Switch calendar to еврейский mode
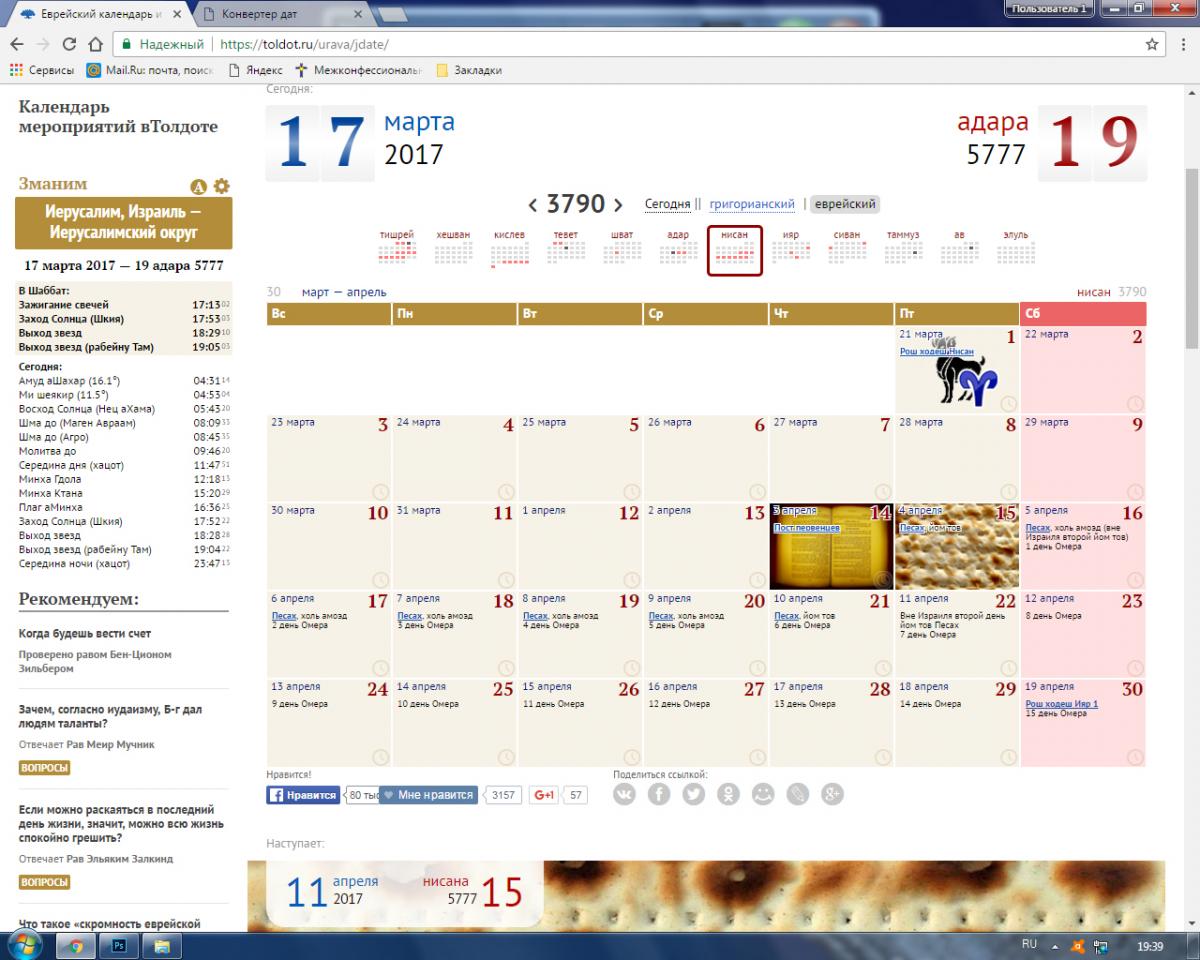This screenshot has width=1200, height=960. 844,204
